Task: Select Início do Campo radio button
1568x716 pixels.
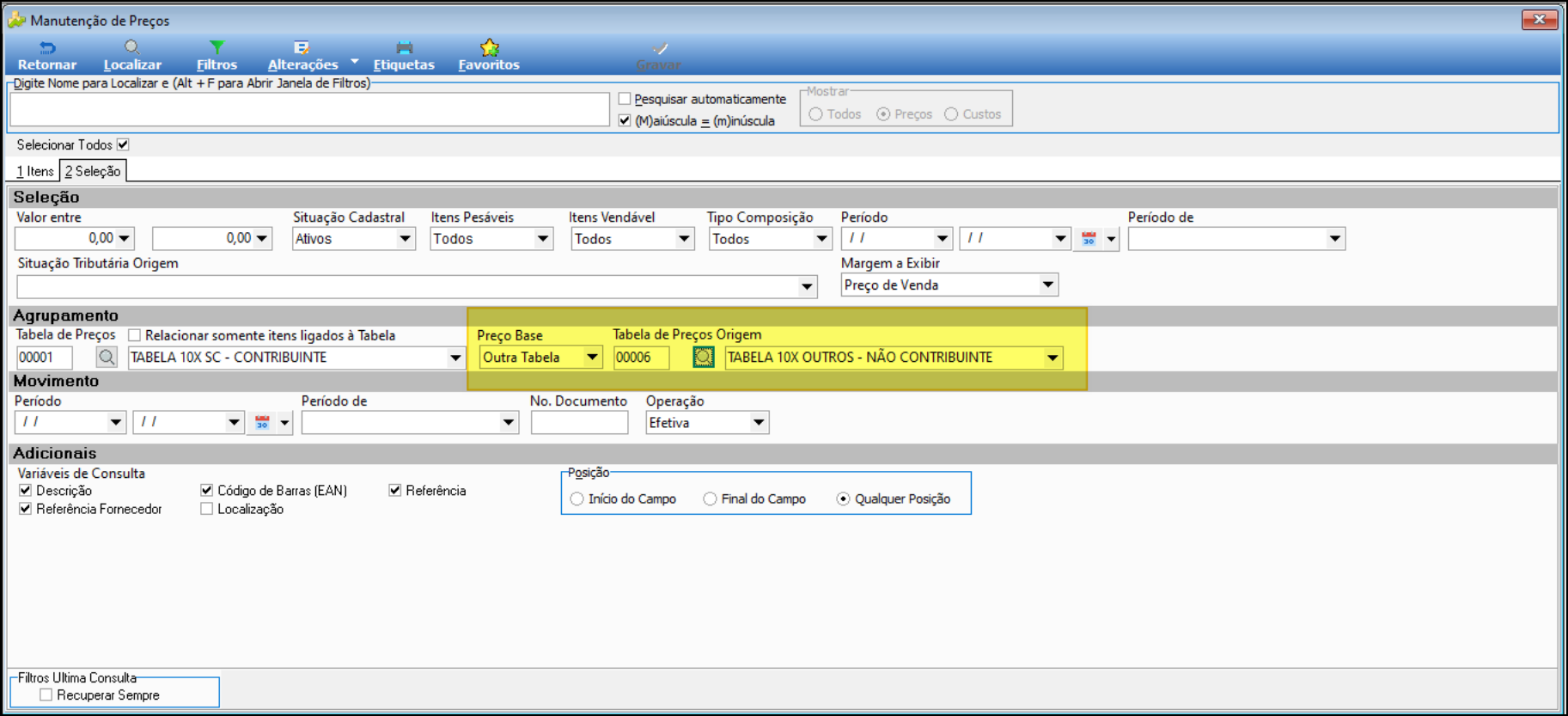Action: [x=577, y=499]
